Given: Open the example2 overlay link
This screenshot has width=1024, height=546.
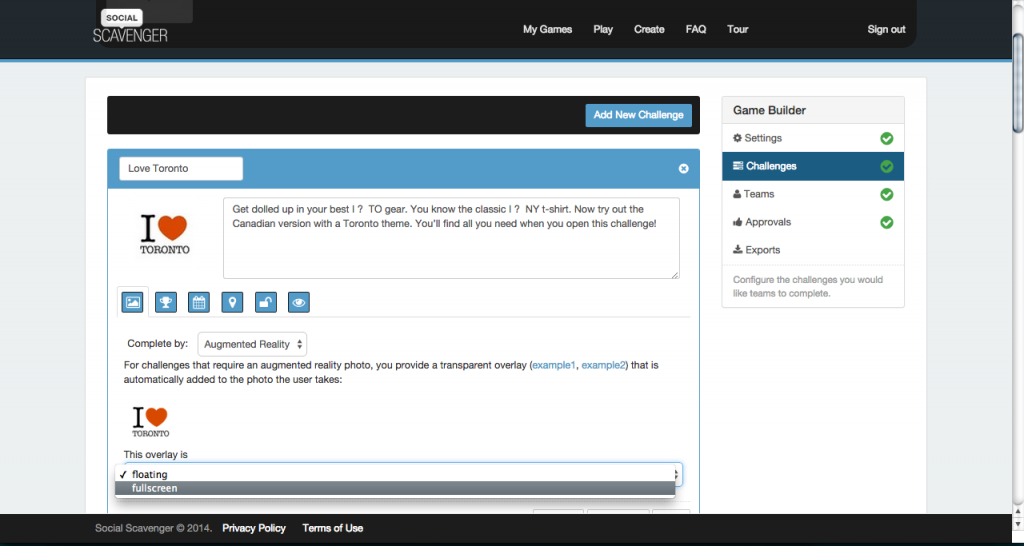Looking at the screenshot, I should (603, 365).
